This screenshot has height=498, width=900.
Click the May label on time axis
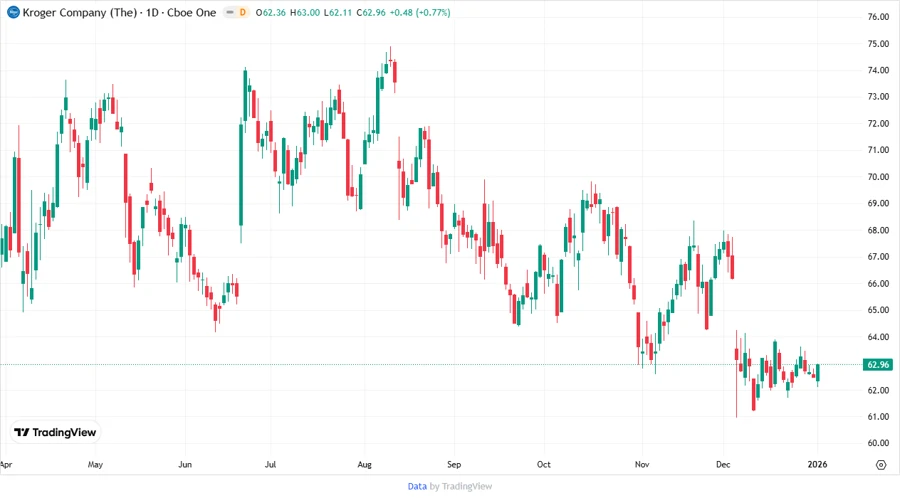click(95, 464)
